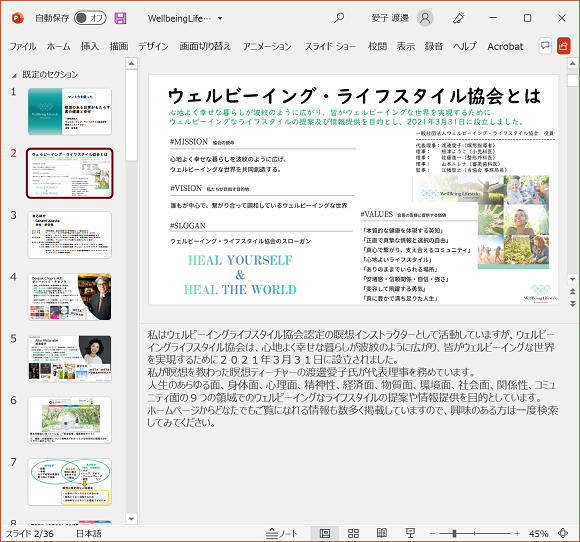580x542 pixels.
Task: Open the file name dropdown arrow
Action: 220,18
